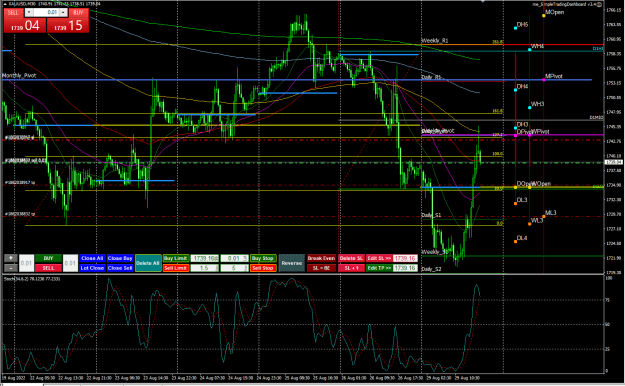Click the Close All button
The height and width of the screenshot is (386, 625).
click(92, 258)
